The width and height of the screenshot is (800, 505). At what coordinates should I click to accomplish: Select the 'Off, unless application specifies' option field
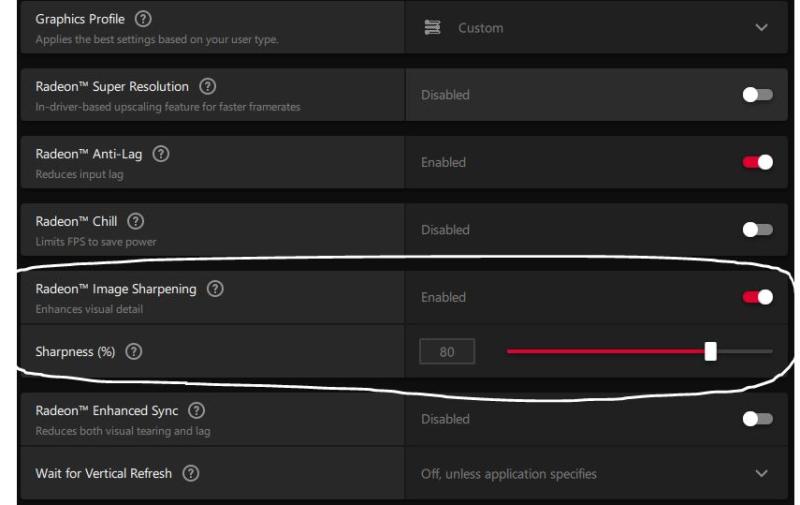coord(508,474)
